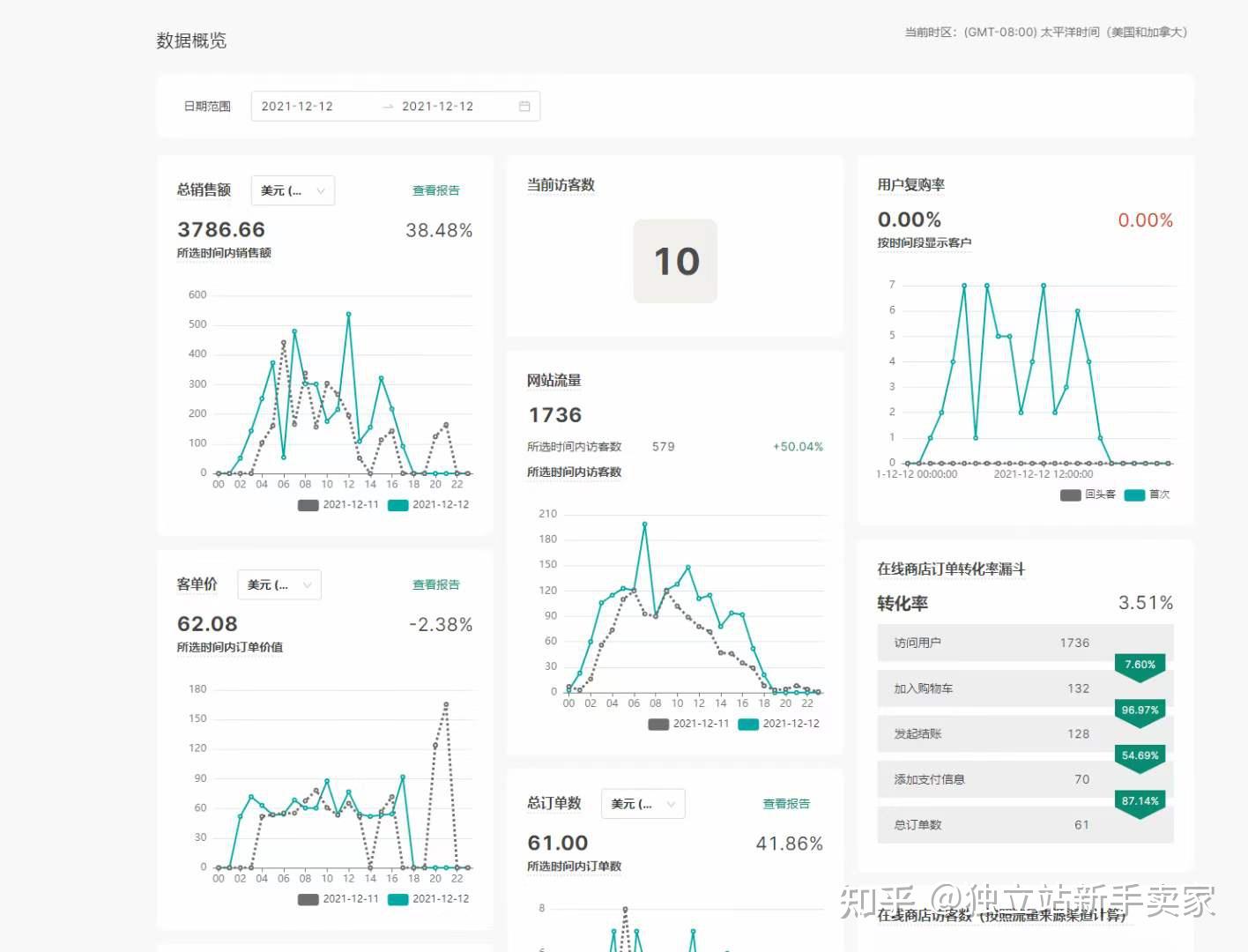Click the 54.69% funnel conversion arrow badge
1248x952 pixels.
(x=1140, y=755)
